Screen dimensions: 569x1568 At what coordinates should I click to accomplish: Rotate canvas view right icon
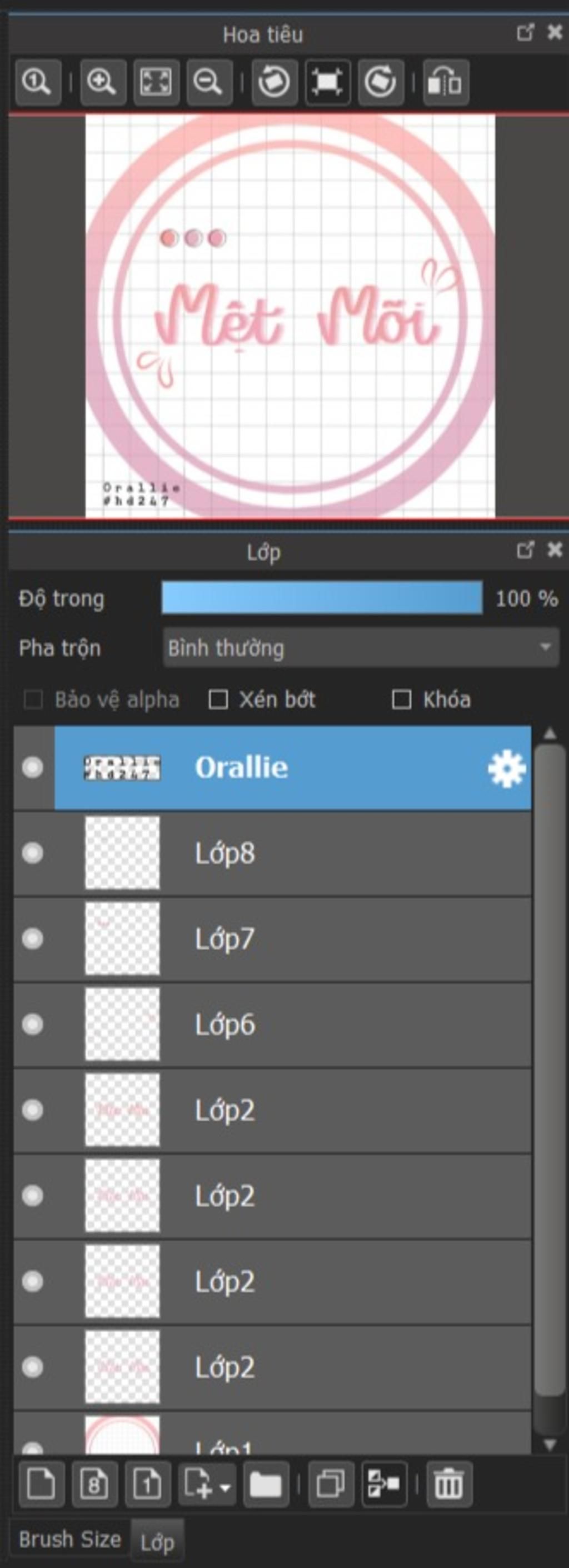(380, 82)
